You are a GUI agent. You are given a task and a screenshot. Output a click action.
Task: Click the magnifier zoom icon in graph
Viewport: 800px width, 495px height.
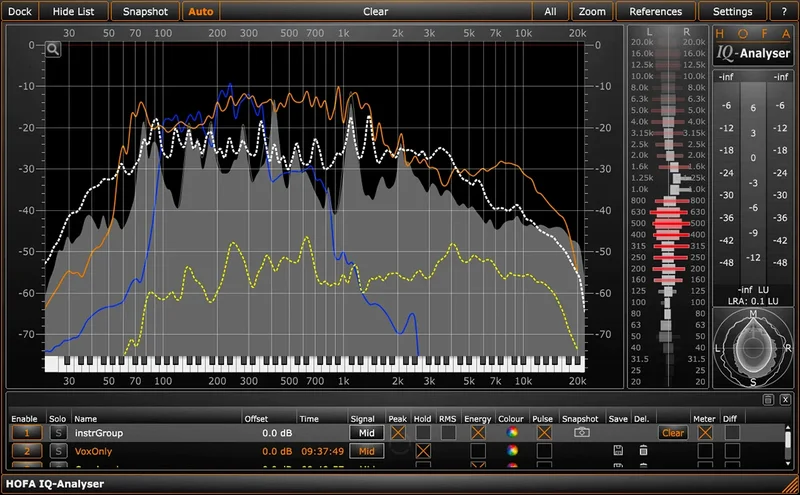(53, 50)
